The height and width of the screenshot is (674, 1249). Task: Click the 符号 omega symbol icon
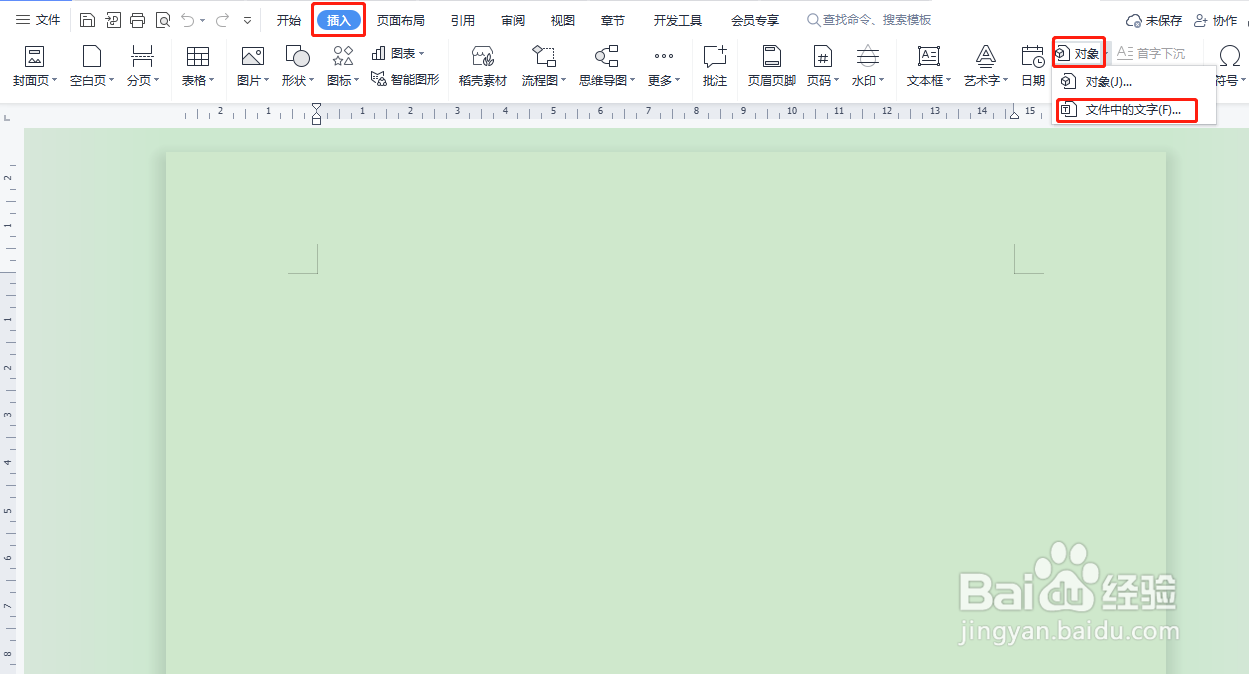point(1230,56)
